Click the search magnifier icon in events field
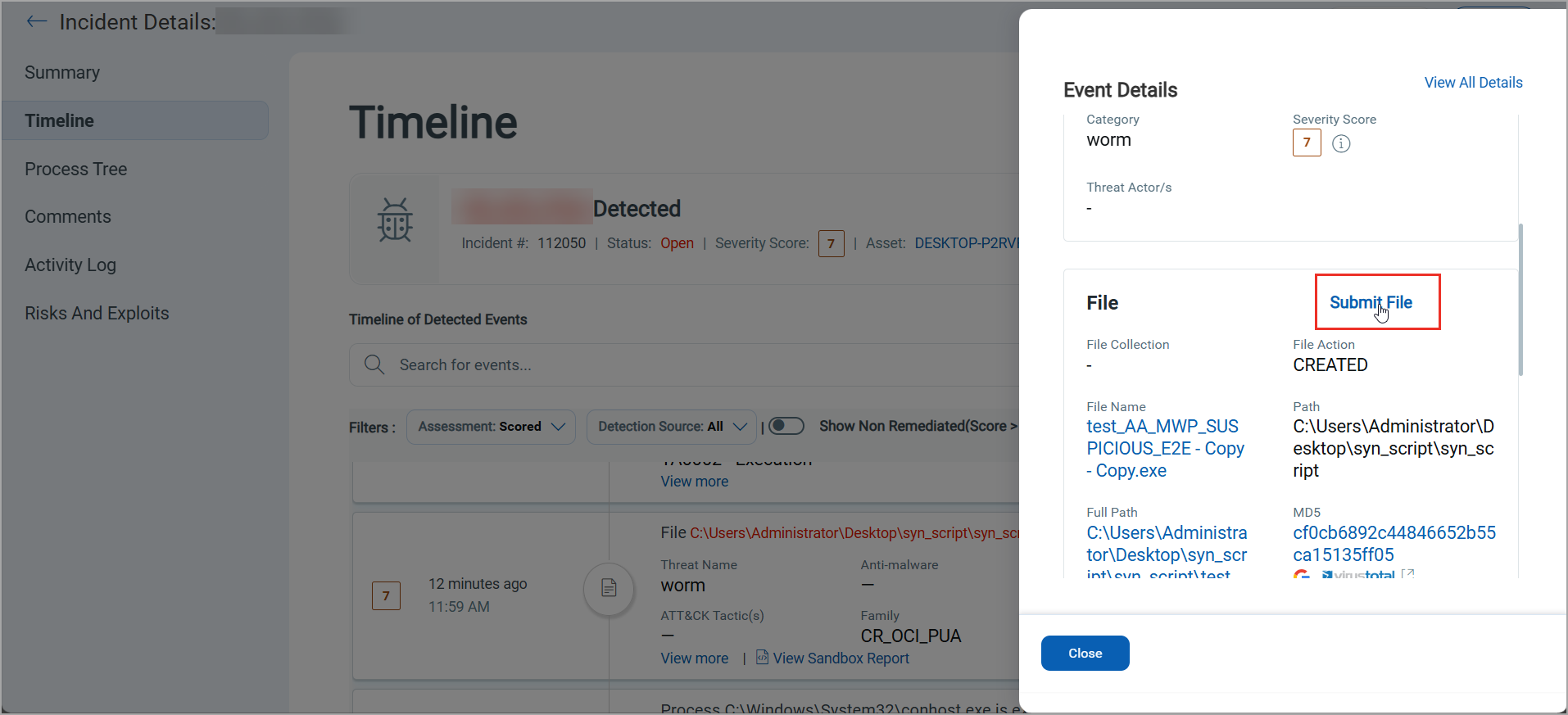Screen dimensions: 1568x715 374,364
